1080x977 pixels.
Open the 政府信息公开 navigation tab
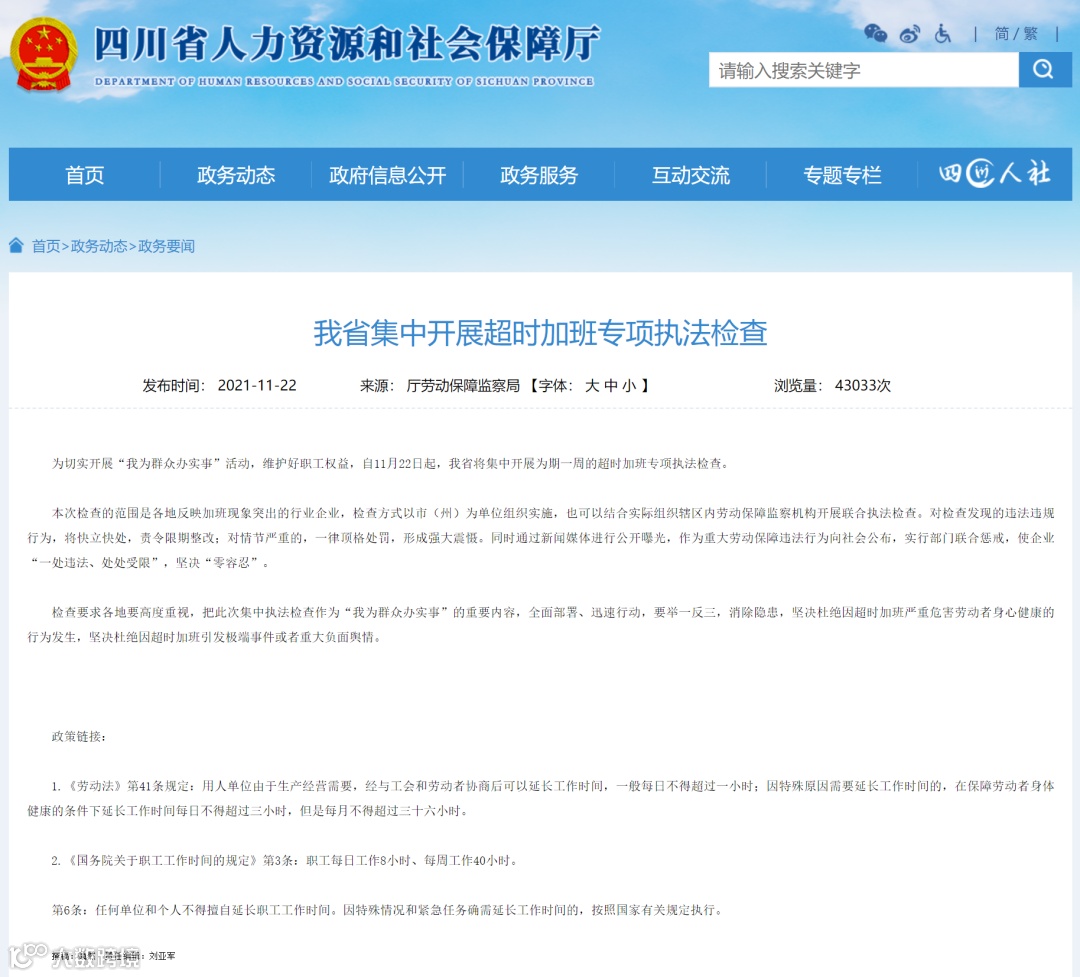(x=388, y=175)
